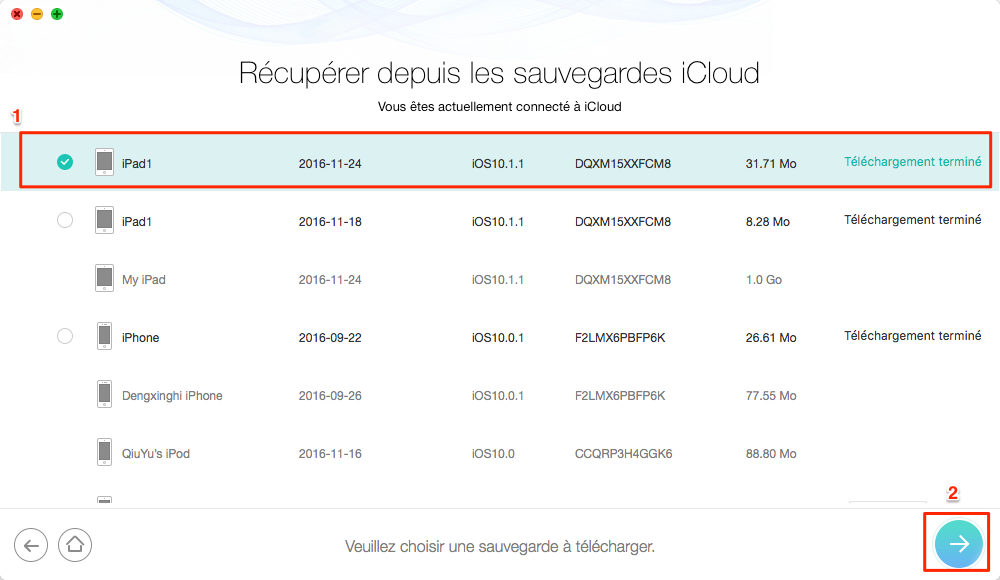Viewport: 1000px width, 580px height.
Task: Close the window with red button
Action: (17, 14)
